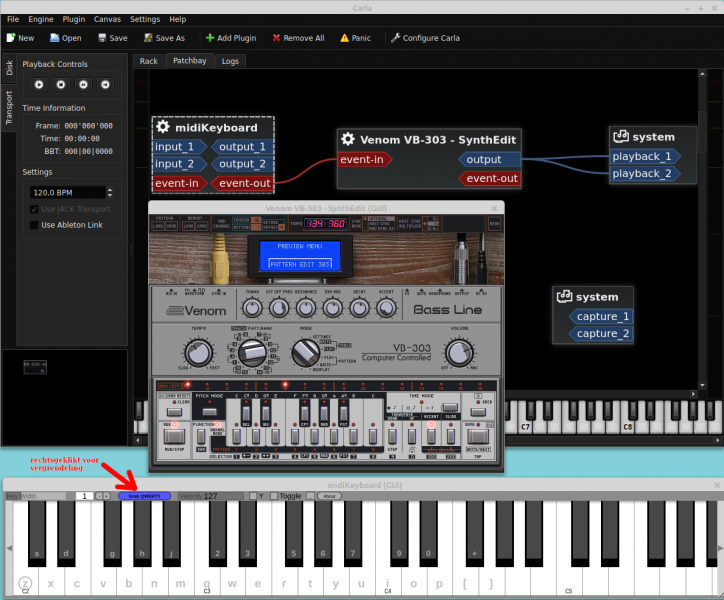Click the Mode selector knob
The height and width of the screenshot is (600, 724).
pyautogui.click(x=306, y=353)
